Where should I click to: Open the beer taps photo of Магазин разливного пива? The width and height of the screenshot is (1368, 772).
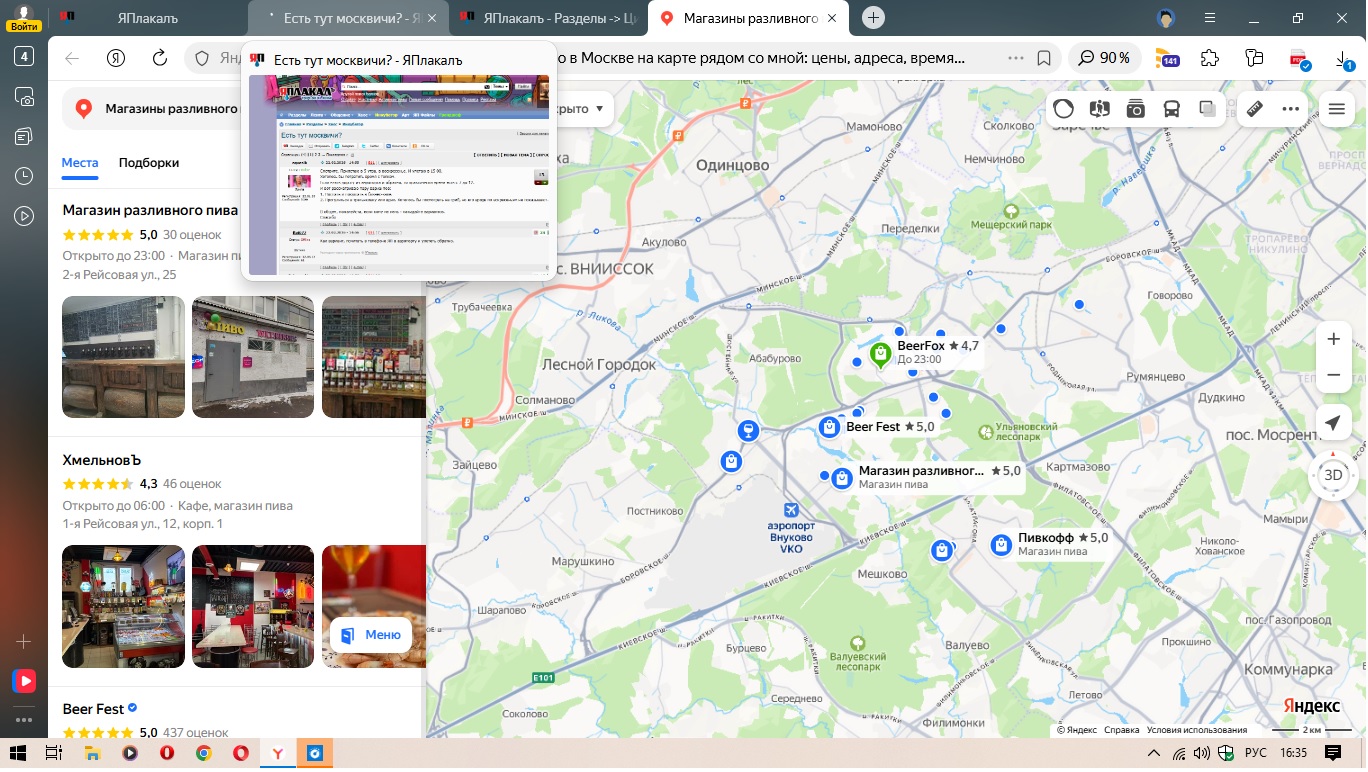pos(123,357)
